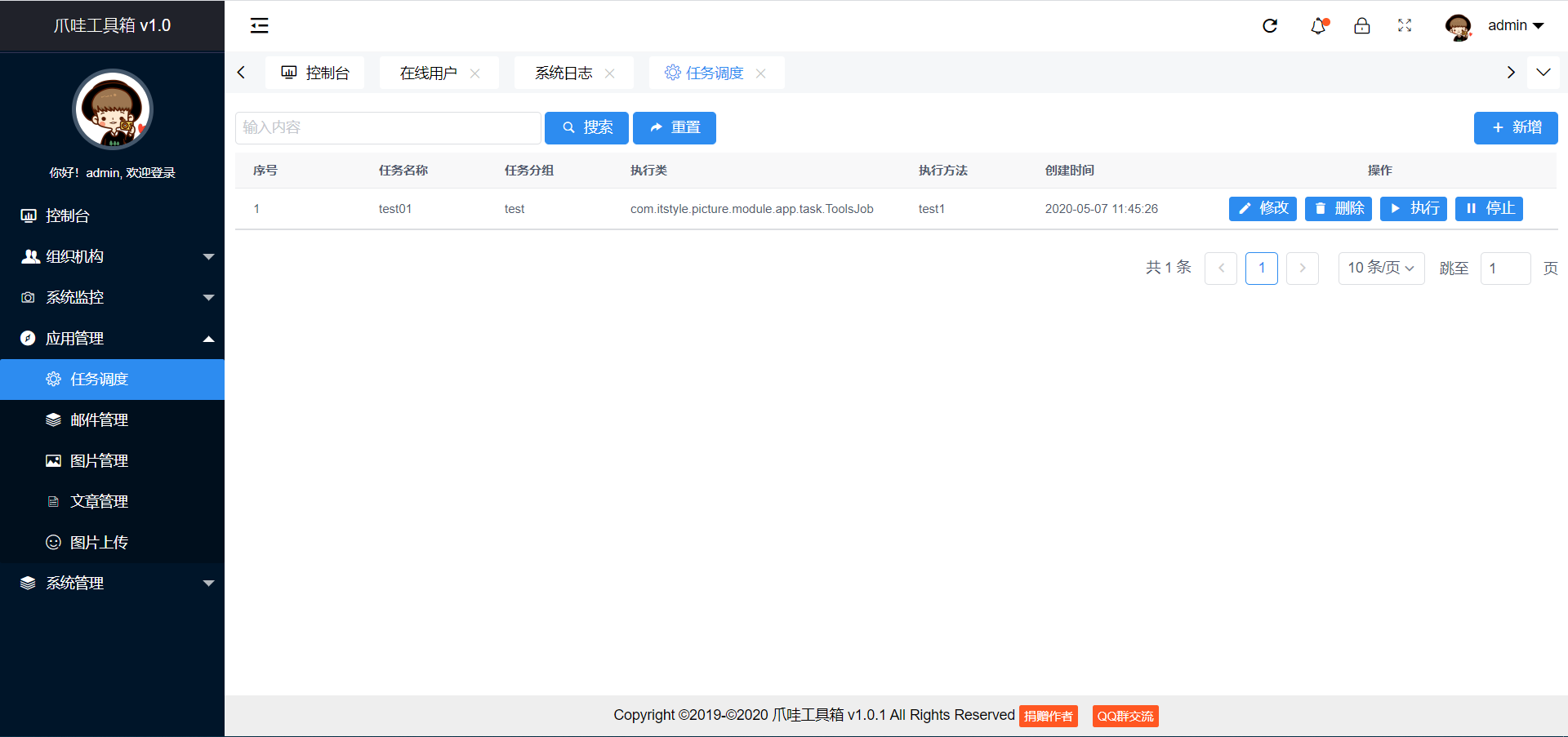Switch to the 在线用户 tab
1568x737 pixels.
point(428,73)
